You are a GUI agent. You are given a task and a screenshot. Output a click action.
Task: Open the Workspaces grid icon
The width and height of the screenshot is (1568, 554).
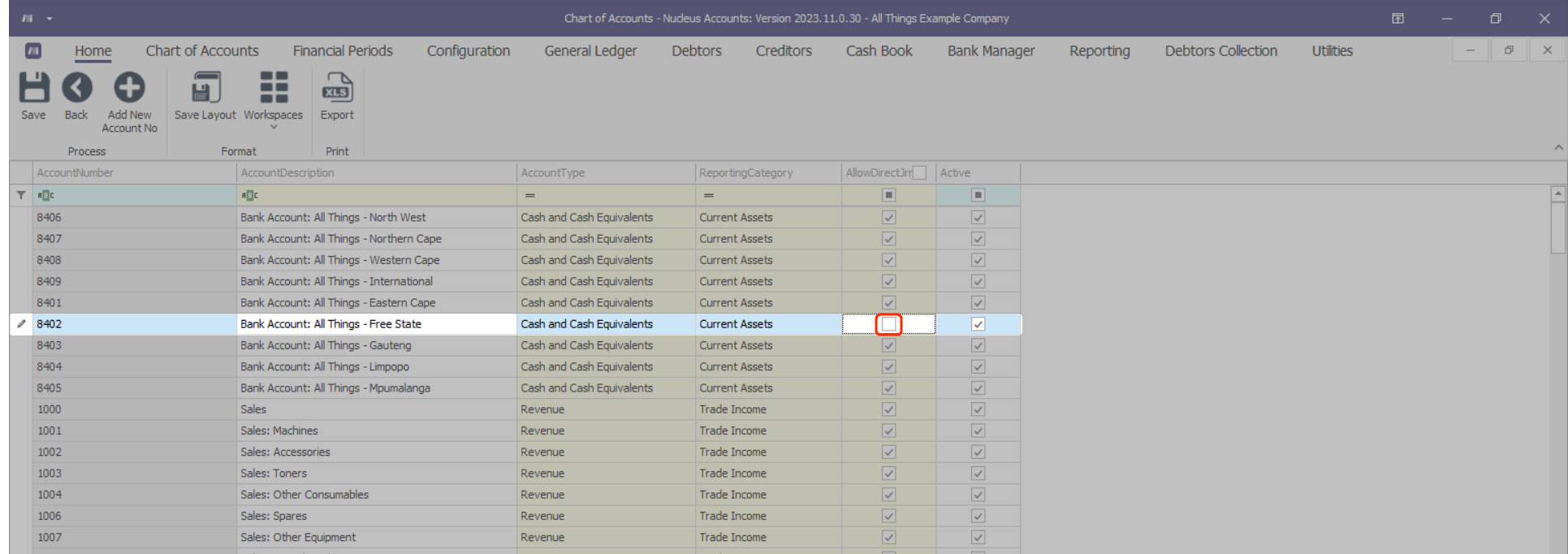pyautogui.click(x=273, y=88)
